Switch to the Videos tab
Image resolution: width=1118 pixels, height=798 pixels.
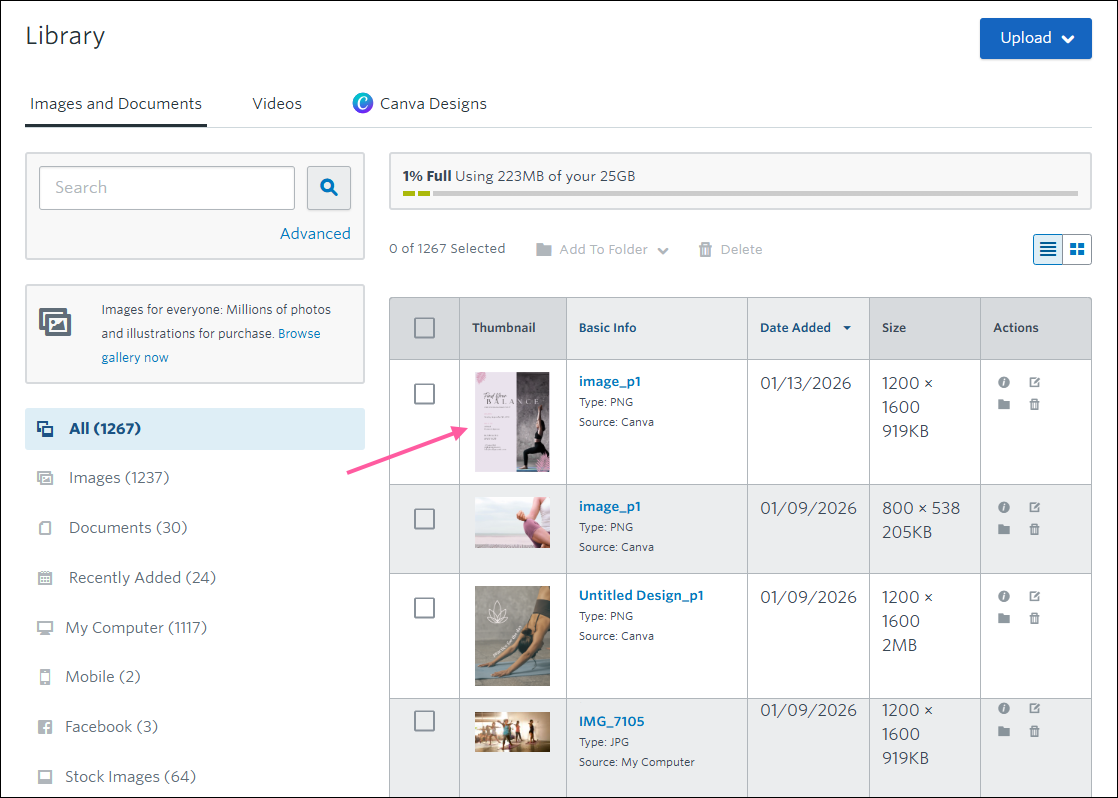coord(277,103)
